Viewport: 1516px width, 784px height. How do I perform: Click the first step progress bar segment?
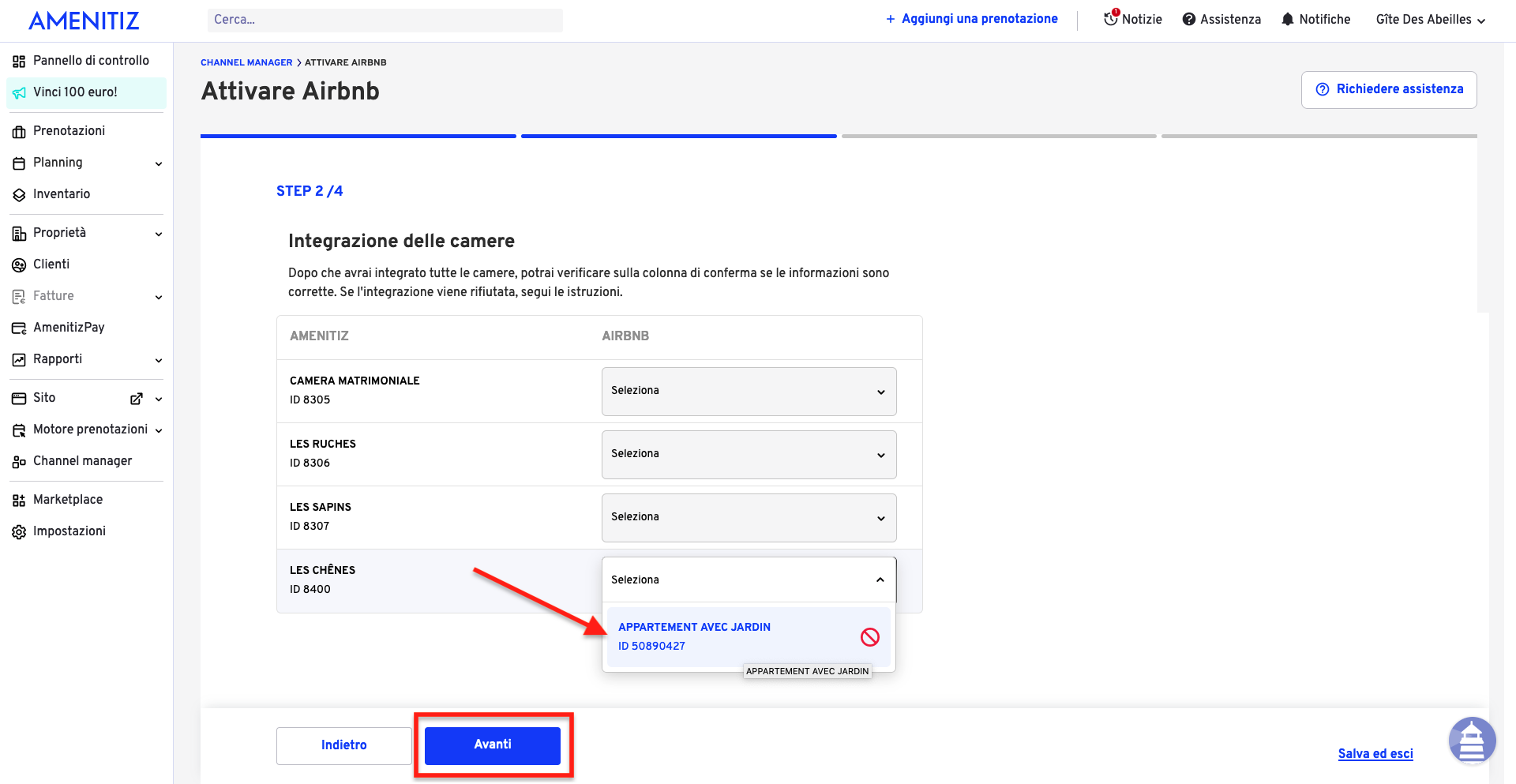click(358, 136)
